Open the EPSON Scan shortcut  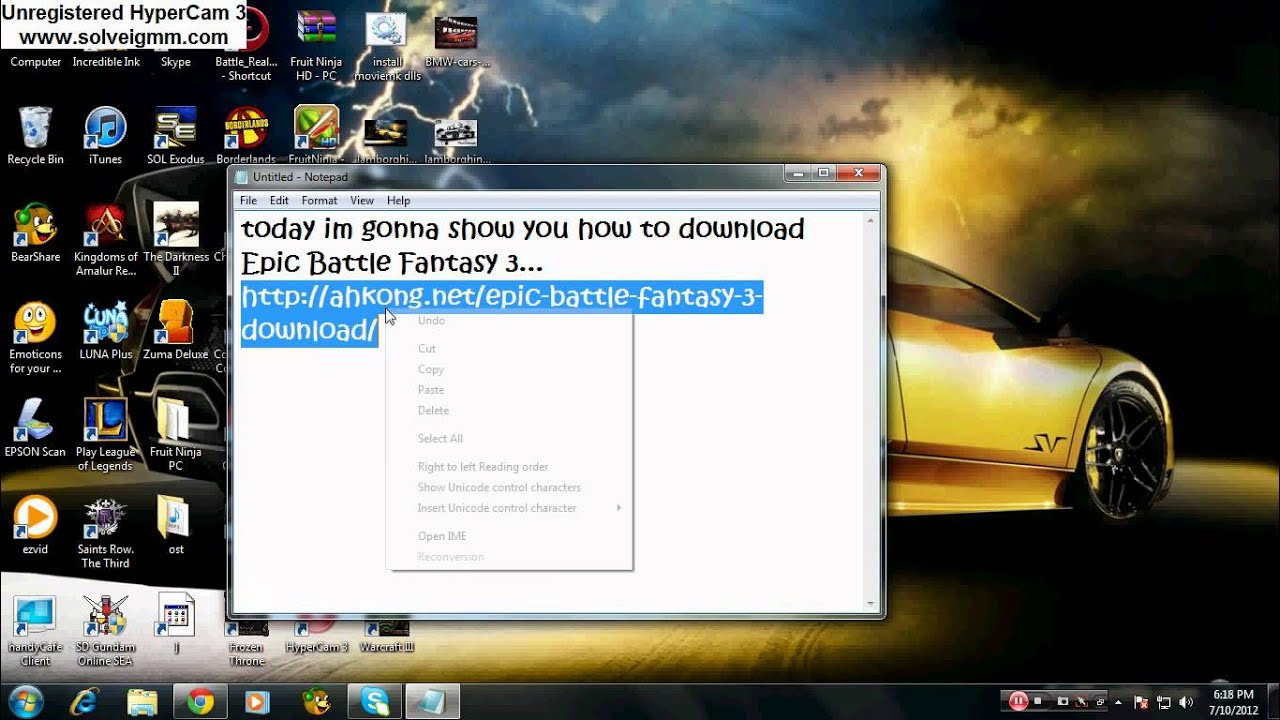coord(35,428)
